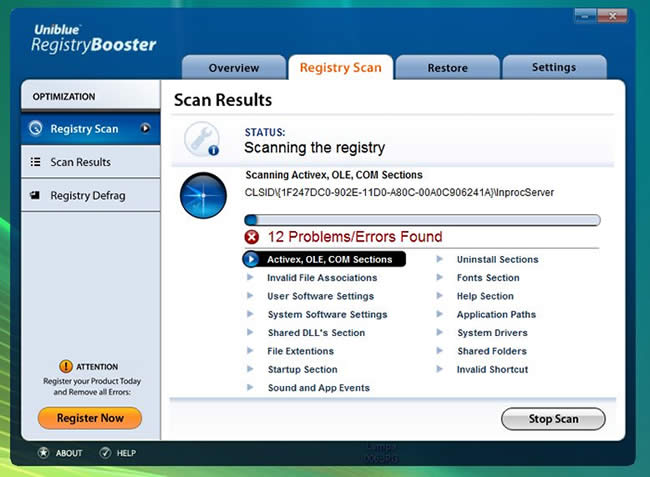This screenshot has height=477, width=650.
Task: Click arrow beside System Software Settings
Action: pos(250,314)
